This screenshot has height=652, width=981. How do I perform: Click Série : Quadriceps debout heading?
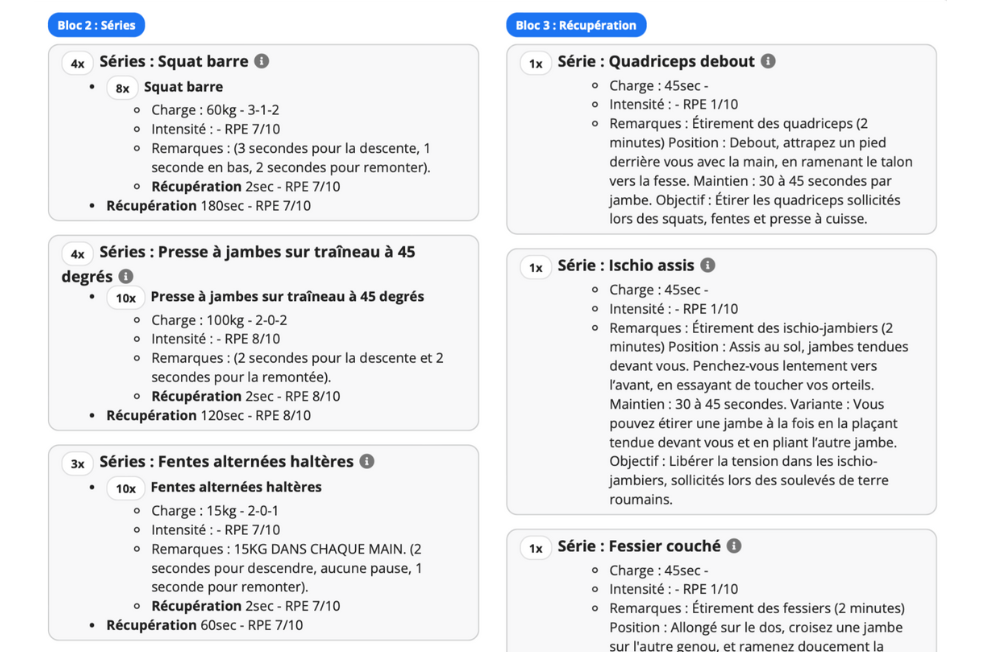click(x=656, y=61)
